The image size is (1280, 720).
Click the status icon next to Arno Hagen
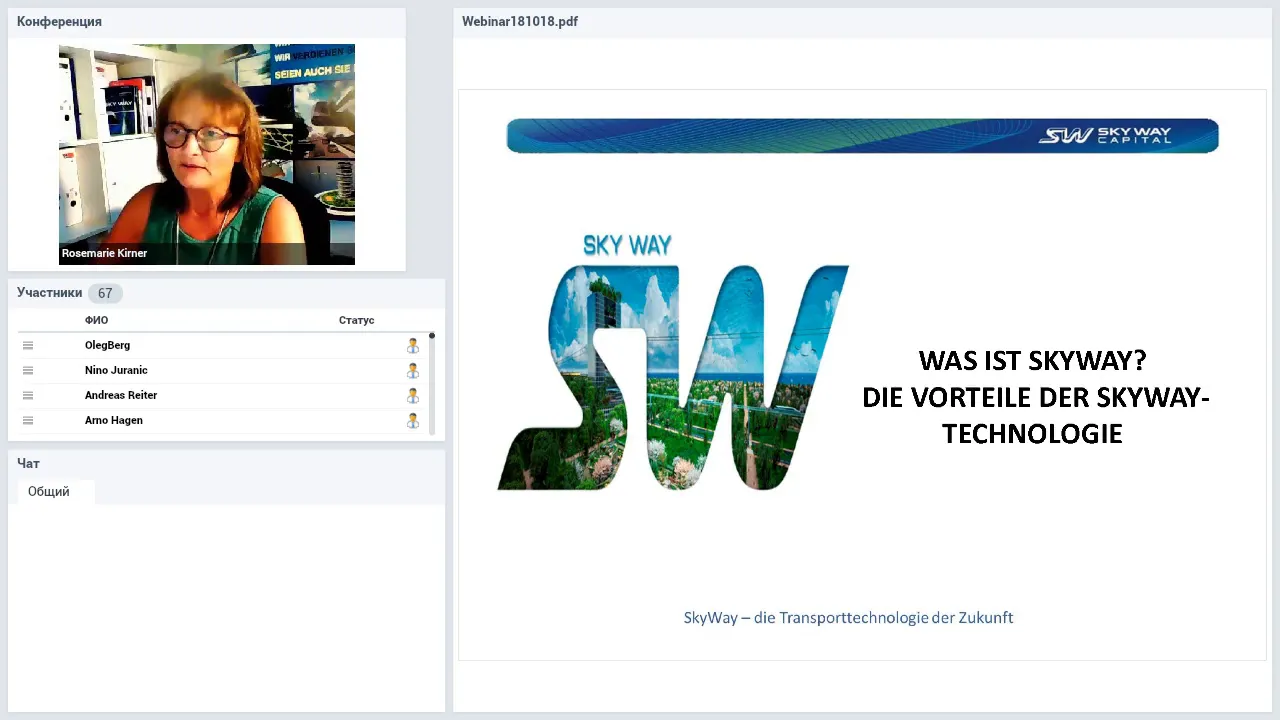412,421
